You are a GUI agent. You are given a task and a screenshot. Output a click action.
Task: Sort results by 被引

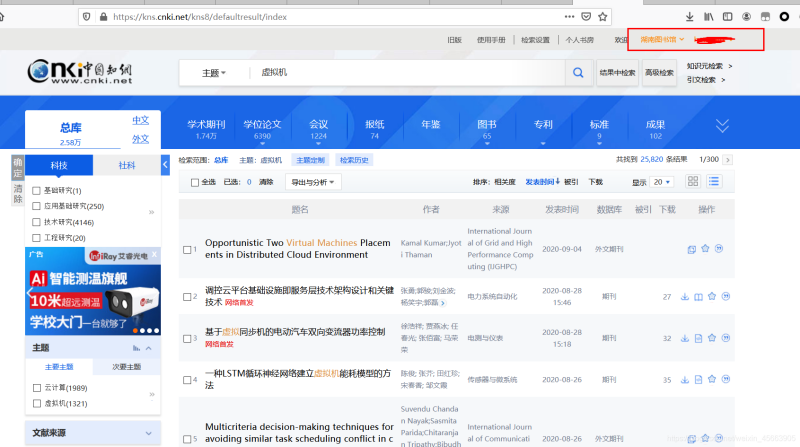(571, 182)
